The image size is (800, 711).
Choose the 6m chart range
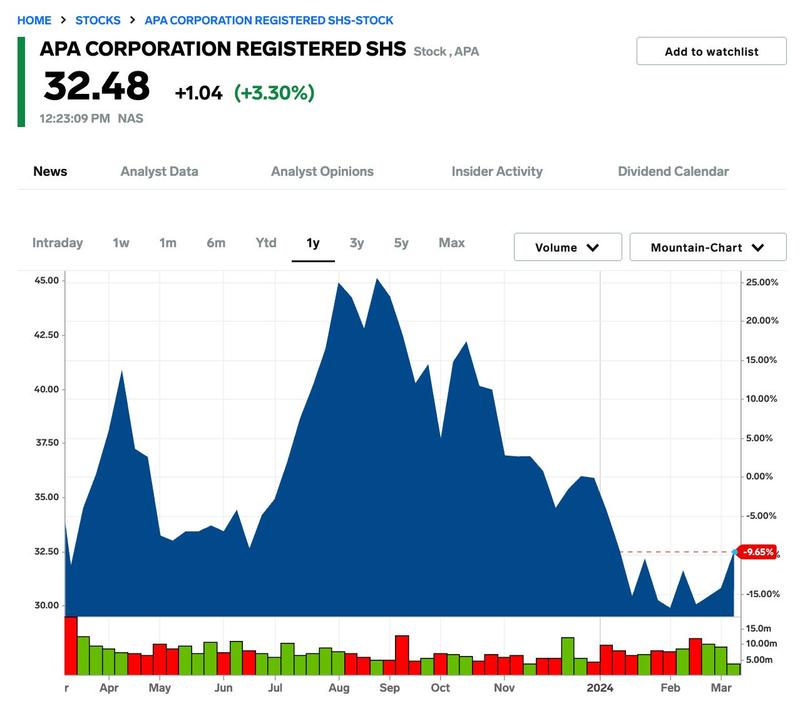[216, 243]
